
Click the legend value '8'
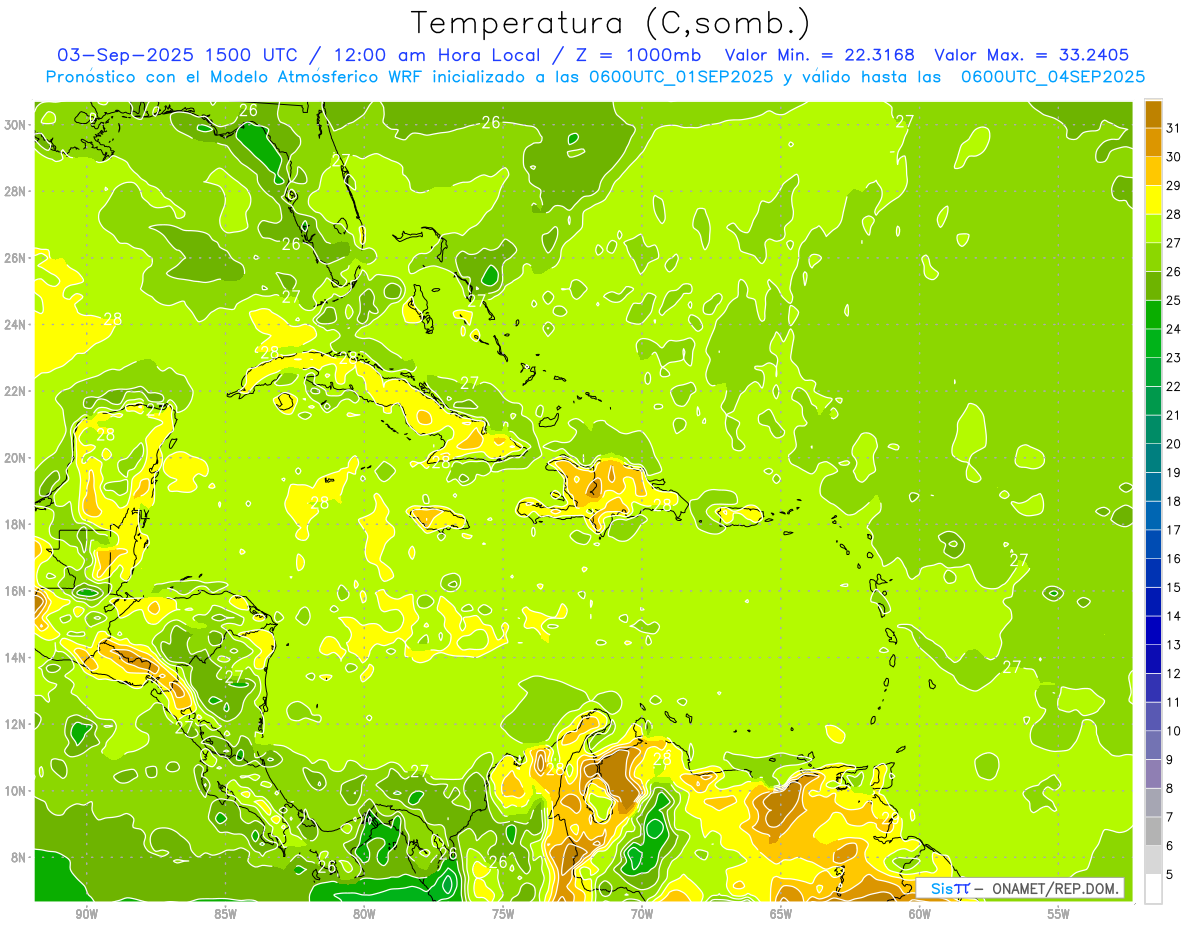pos(1170,789)
